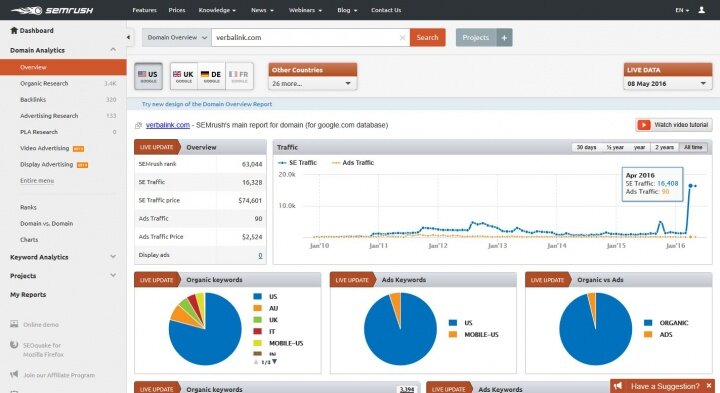Select the 30 days traffic range
This screenshot has width=720, height=393.
click(586, 147)
